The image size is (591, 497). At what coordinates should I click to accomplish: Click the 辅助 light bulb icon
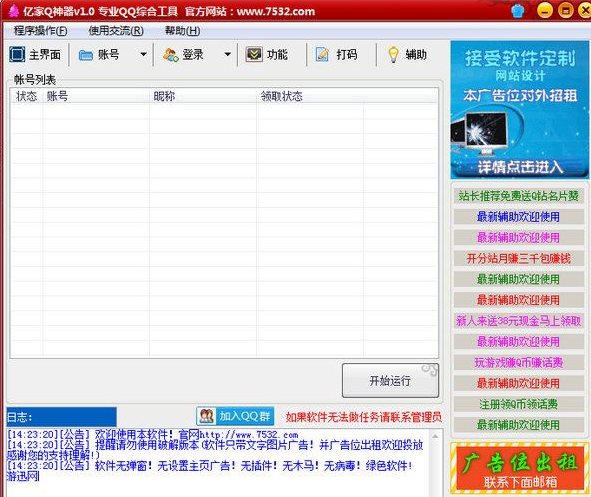(393, 55)
